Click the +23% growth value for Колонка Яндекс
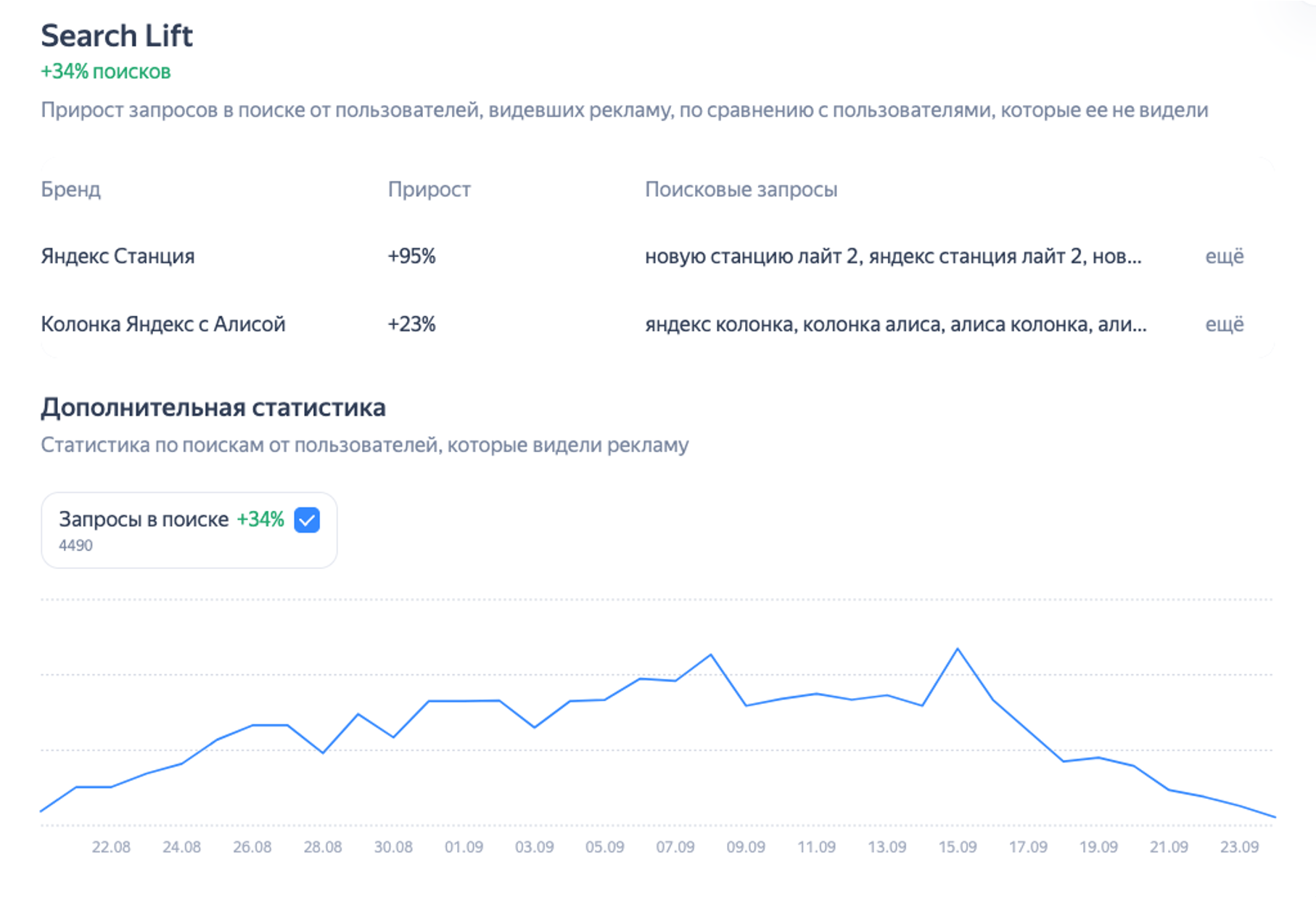 [412, 324]
